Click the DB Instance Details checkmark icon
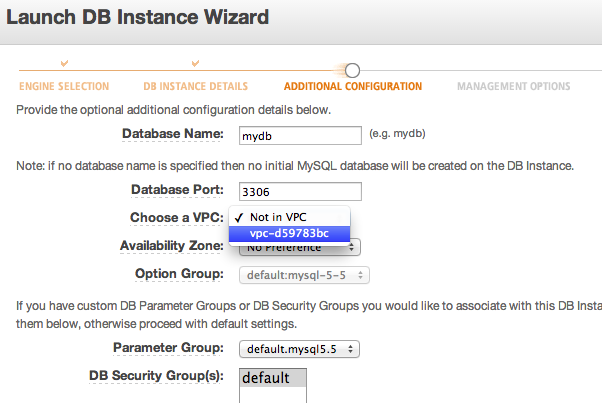This screenshot has height=403, width=602. pyautogui.click(x=195, y=63)
